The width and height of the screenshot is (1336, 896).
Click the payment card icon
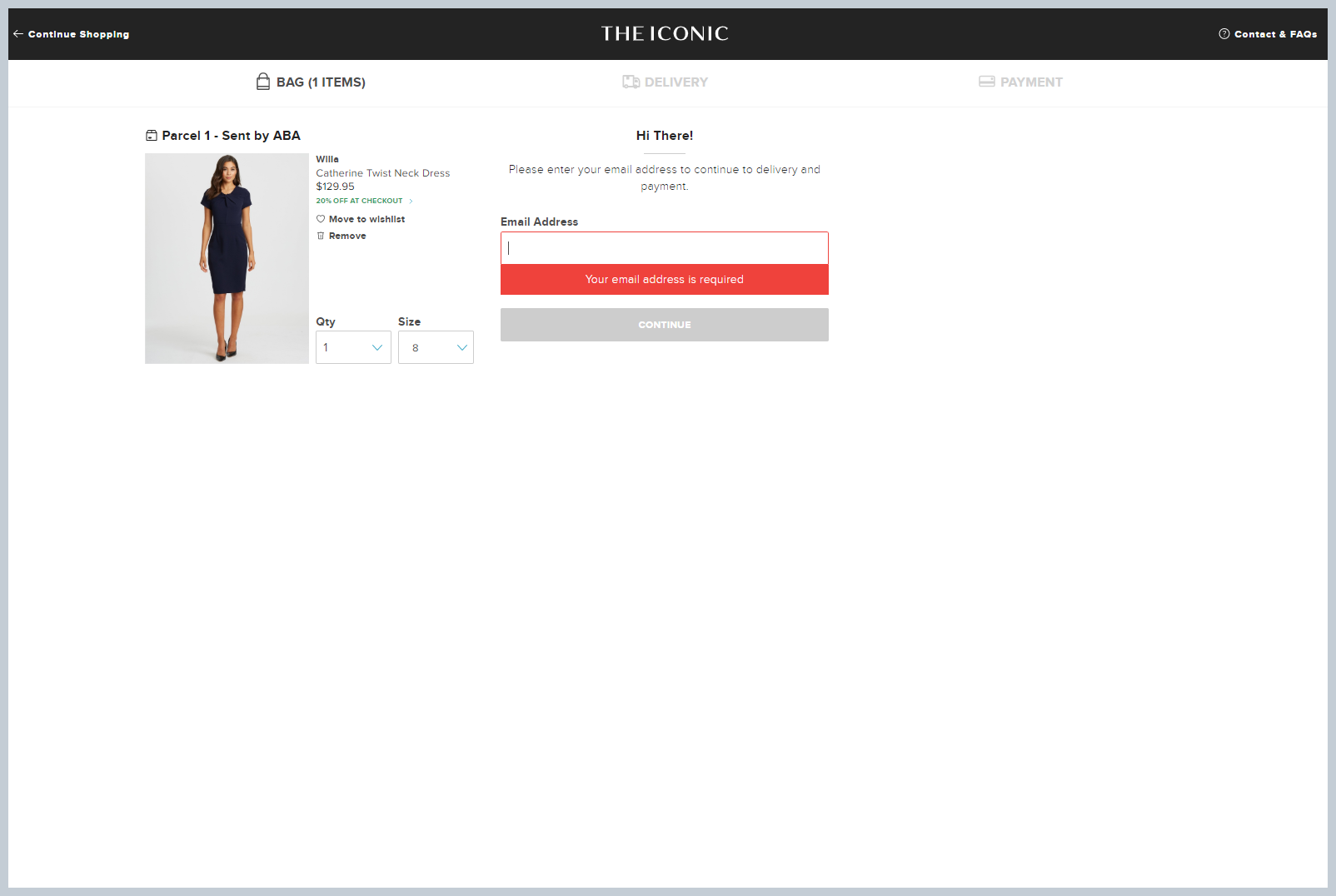point(986,82)
